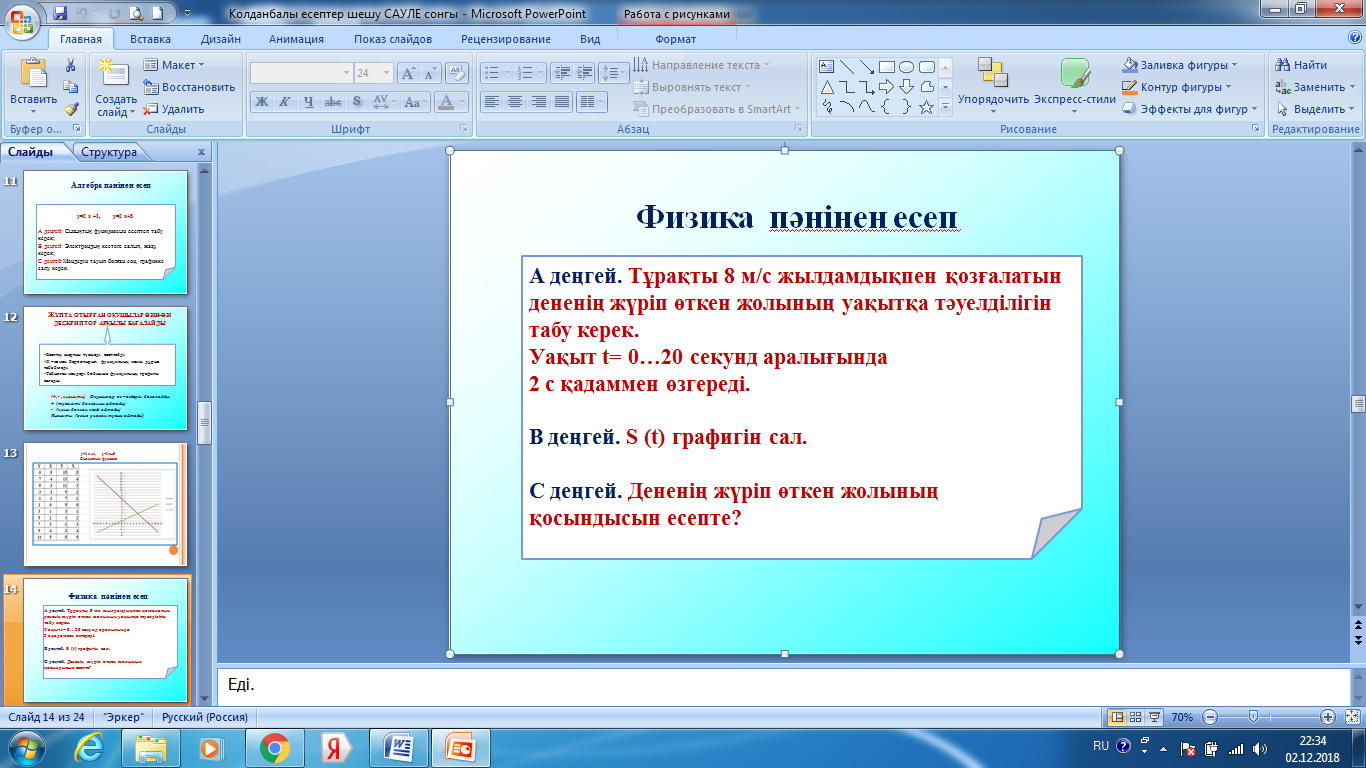Viewport: 1366px width, 768px height.
Task: Select the Format Painter brush icon
Action: pos(71,109)
